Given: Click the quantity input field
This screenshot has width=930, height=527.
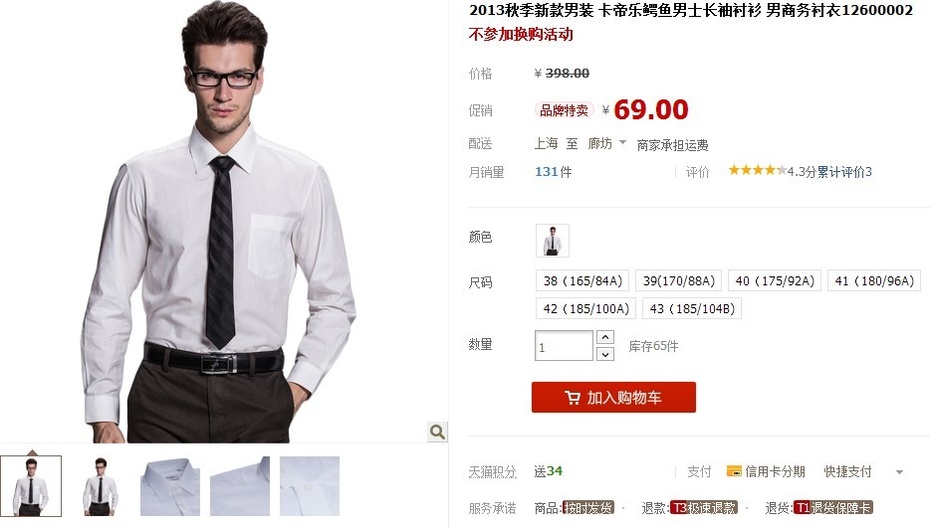Looking at the screenshot, I should click(564, 346).
